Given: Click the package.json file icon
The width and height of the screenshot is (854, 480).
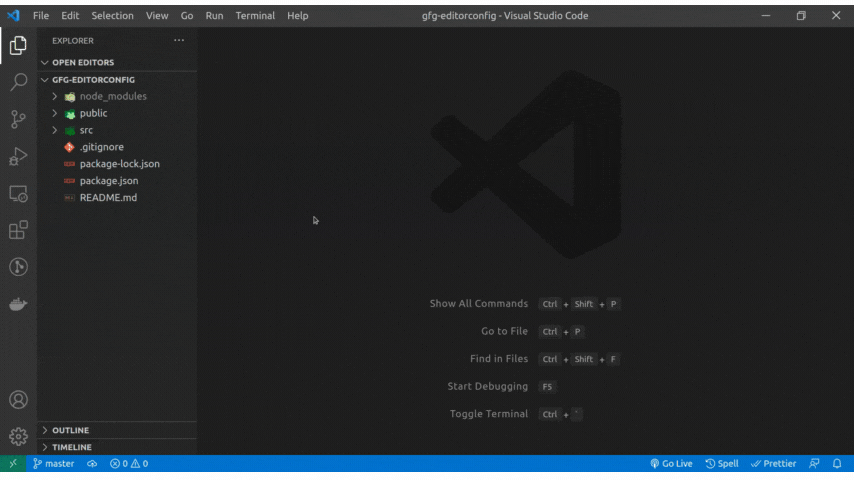Looking at the screenshot, I should pos(69,181).
